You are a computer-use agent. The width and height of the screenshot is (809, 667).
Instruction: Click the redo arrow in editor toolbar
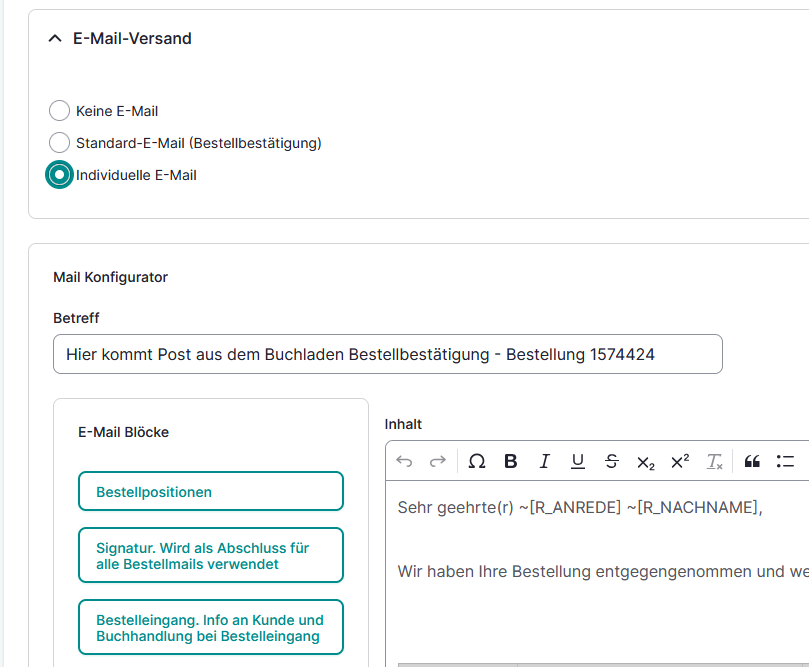pyautogui.click(x=437, y=461)
